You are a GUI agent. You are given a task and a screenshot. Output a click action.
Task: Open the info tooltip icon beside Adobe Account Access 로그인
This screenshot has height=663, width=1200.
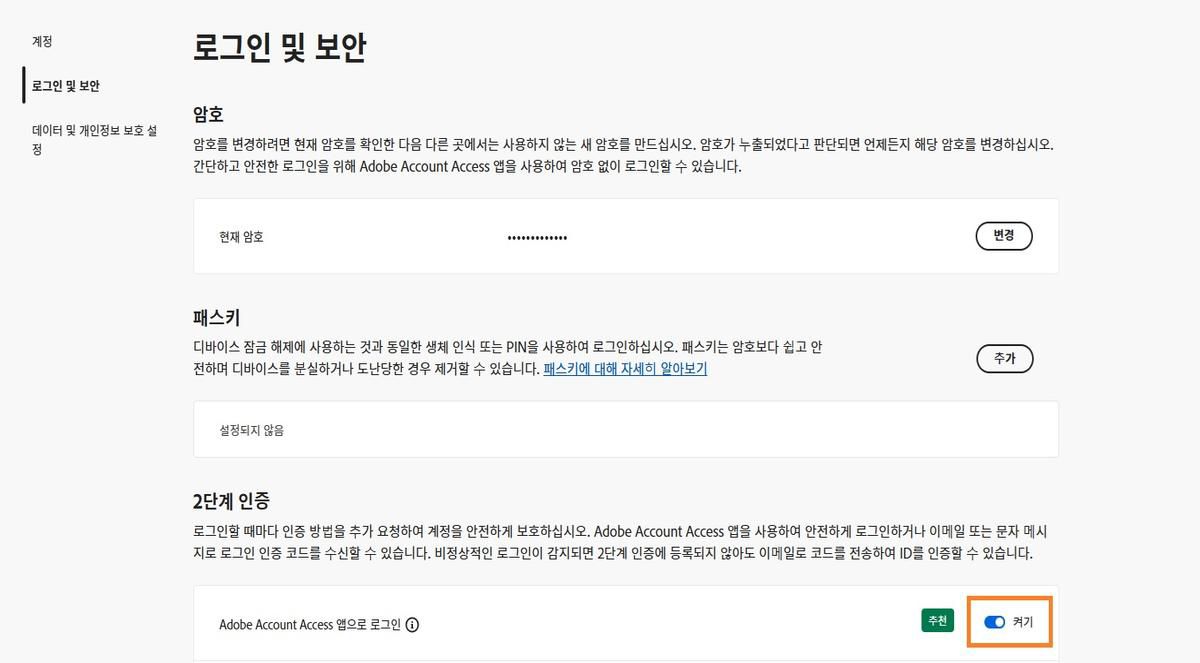click(x=410, y=625)
